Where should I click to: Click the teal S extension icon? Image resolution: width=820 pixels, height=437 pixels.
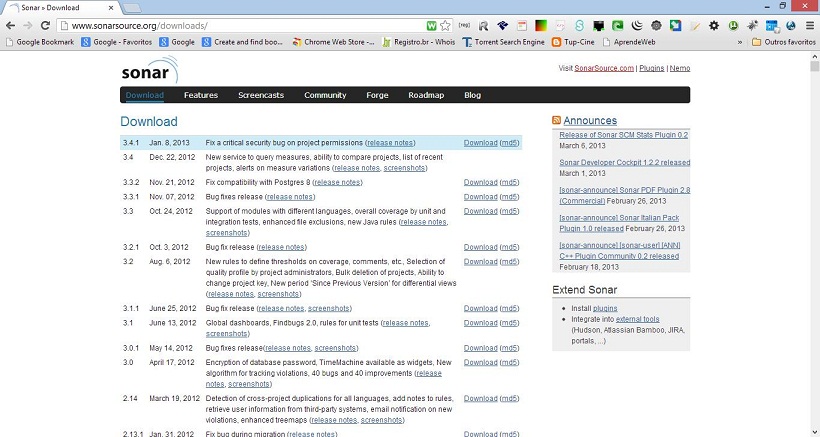[579, 25]
